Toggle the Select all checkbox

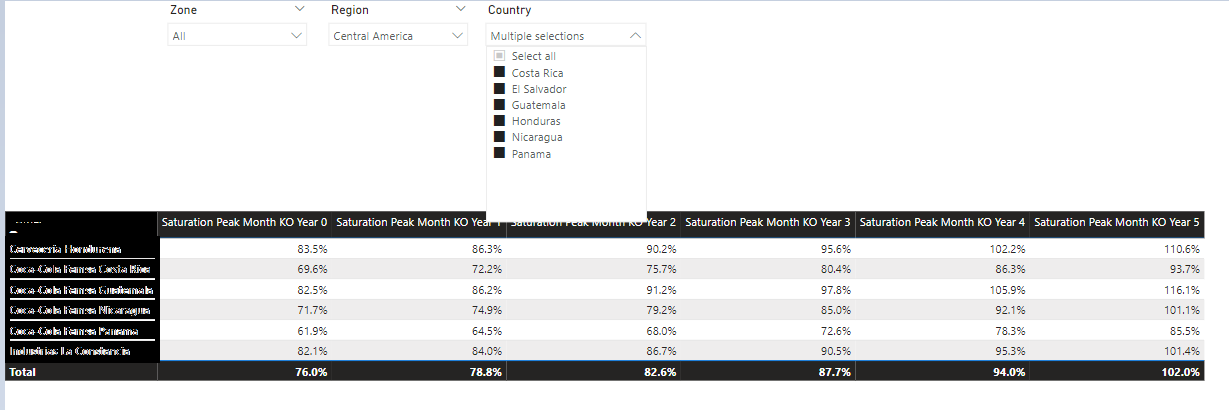tap(500, 57)
